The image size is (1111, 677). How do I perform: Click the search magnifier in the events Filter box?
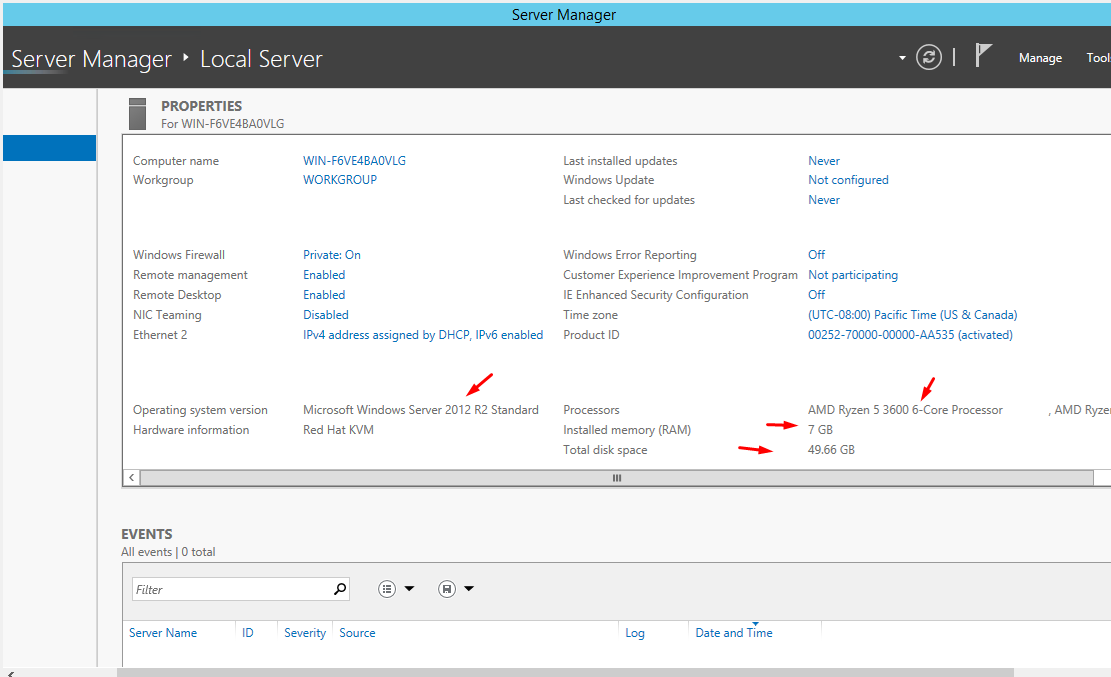[x=340, y=588]
